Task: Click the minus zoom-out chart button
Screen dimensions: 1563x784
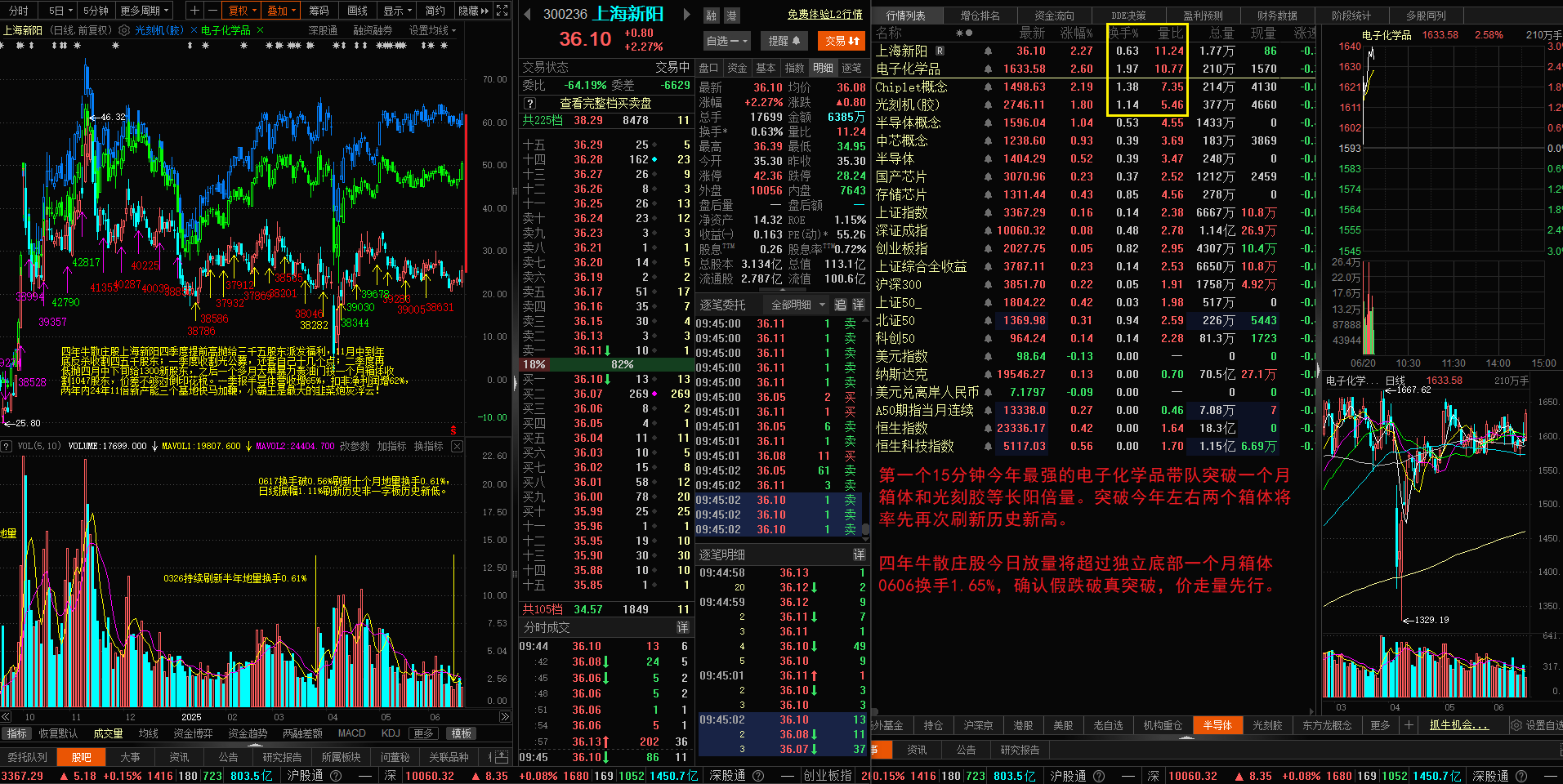Action: click(212, 11)
